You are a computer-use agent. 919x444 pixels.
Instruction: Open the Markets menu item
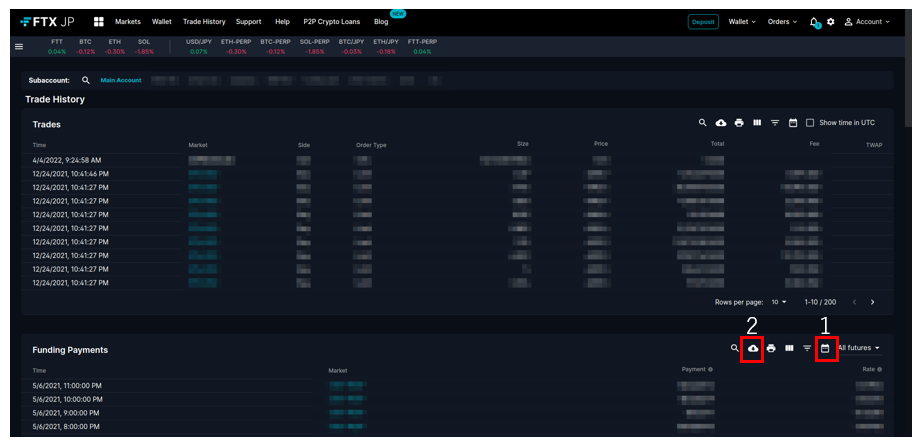click(x=128, y=22)
